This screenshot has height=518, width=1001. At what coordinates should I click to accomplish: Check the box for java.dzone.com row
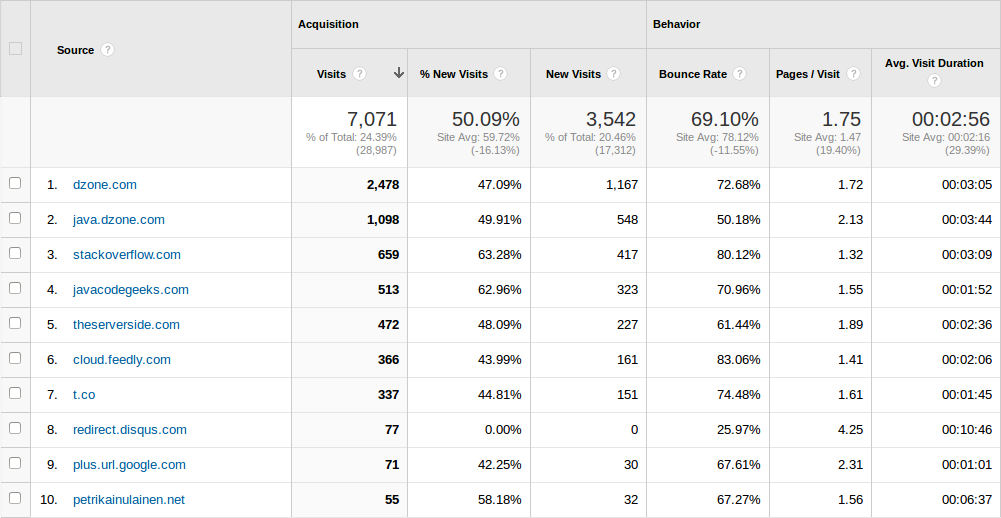pyautogui.click(x=15, y=218)
